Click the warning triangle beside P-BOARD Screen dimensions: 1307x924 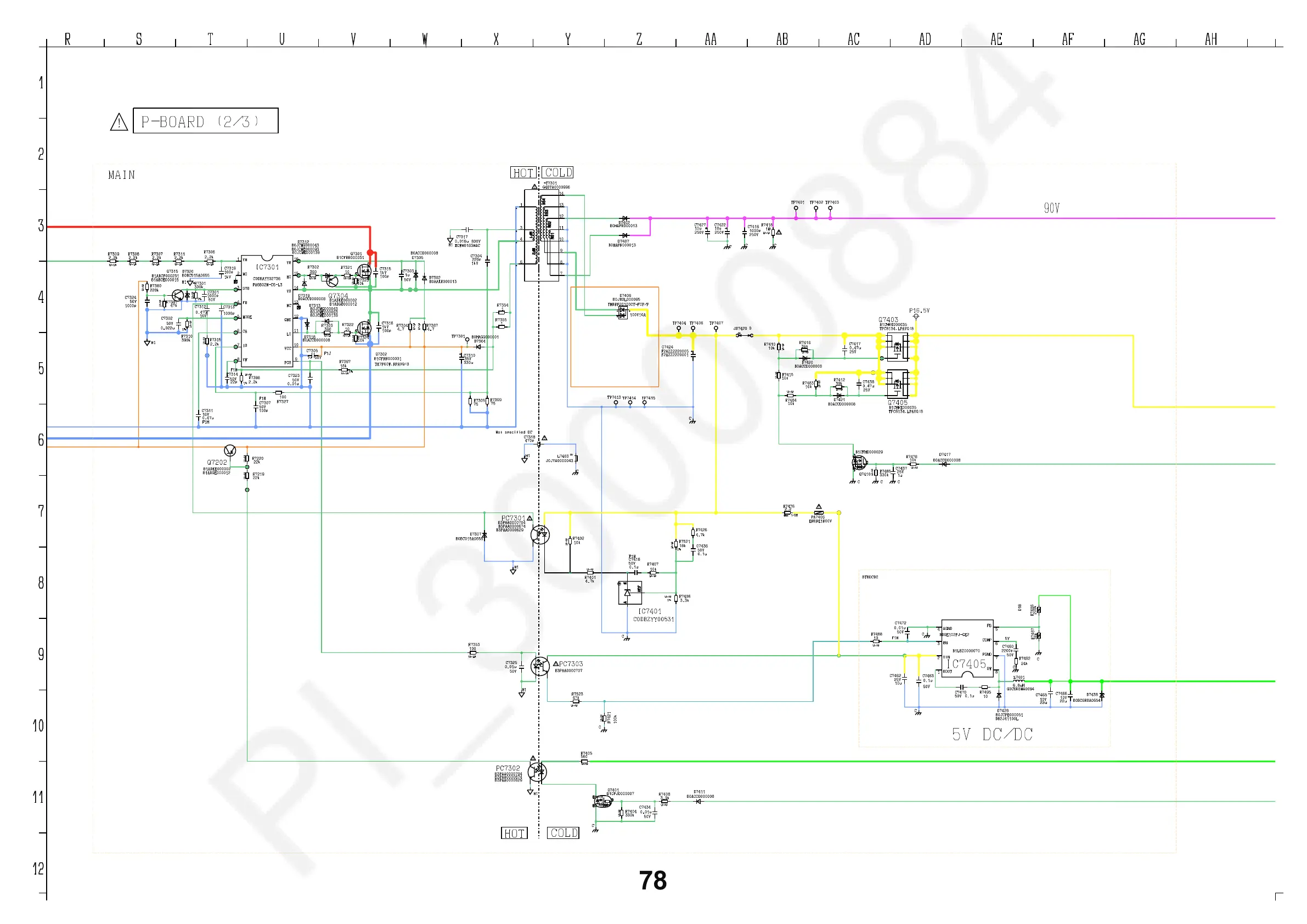click(119, 122)
